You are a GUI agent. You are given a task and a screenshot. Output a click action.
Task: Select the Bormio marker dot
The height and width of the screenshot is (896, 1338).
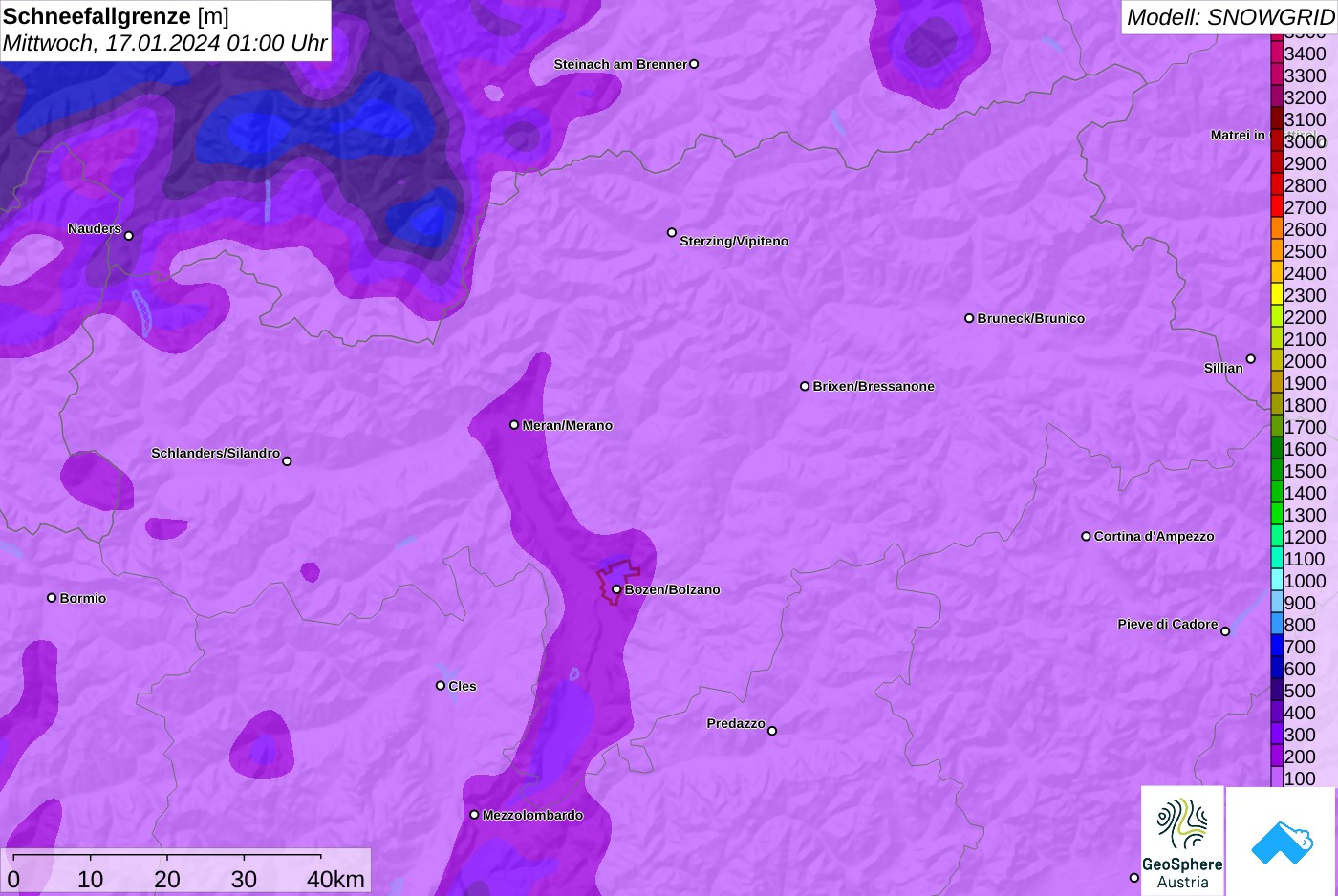[x=52, y=598]
